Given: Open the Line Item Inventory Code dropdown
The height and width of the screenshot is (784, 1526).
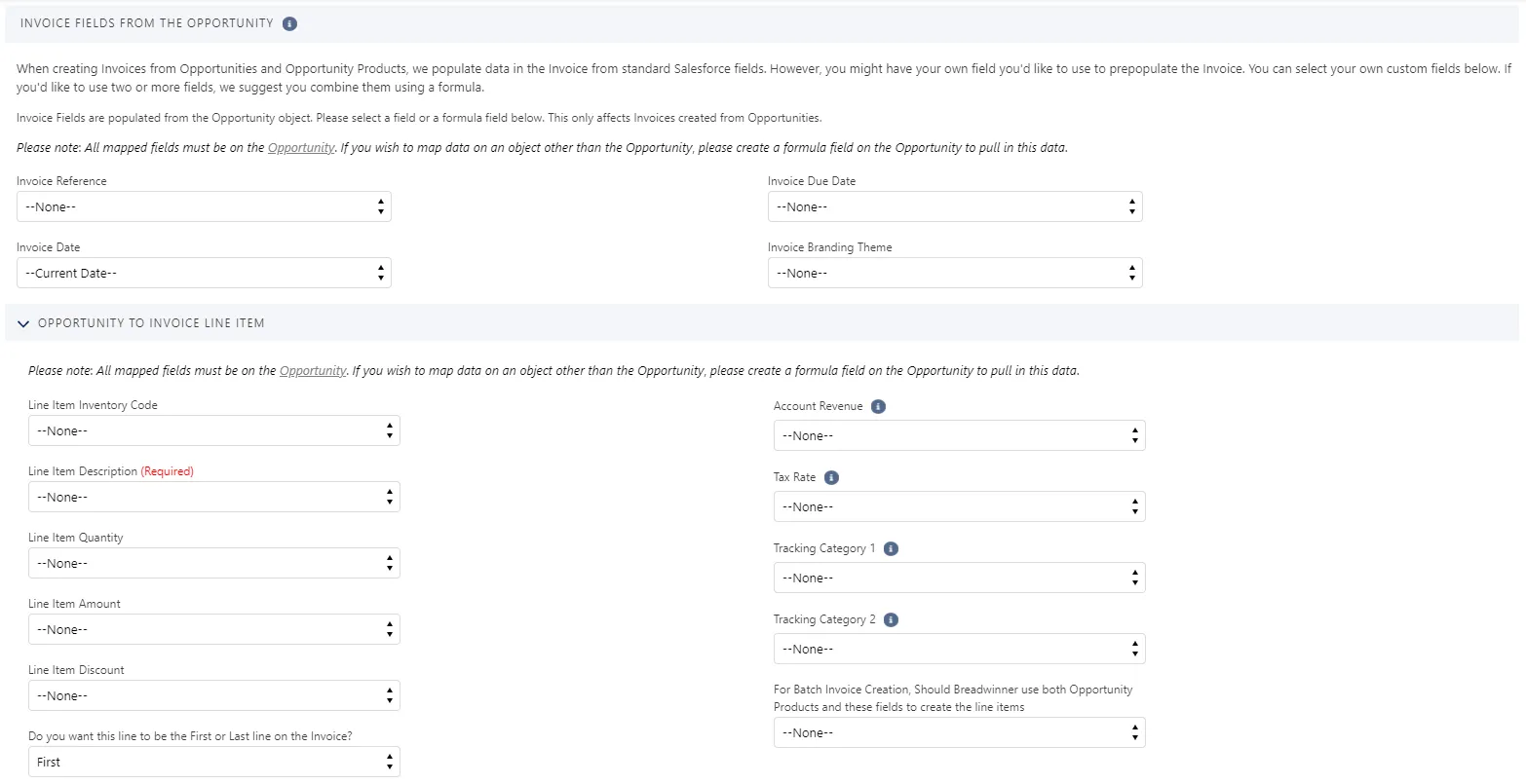Looking at the screenshot, I should (214, 430).
